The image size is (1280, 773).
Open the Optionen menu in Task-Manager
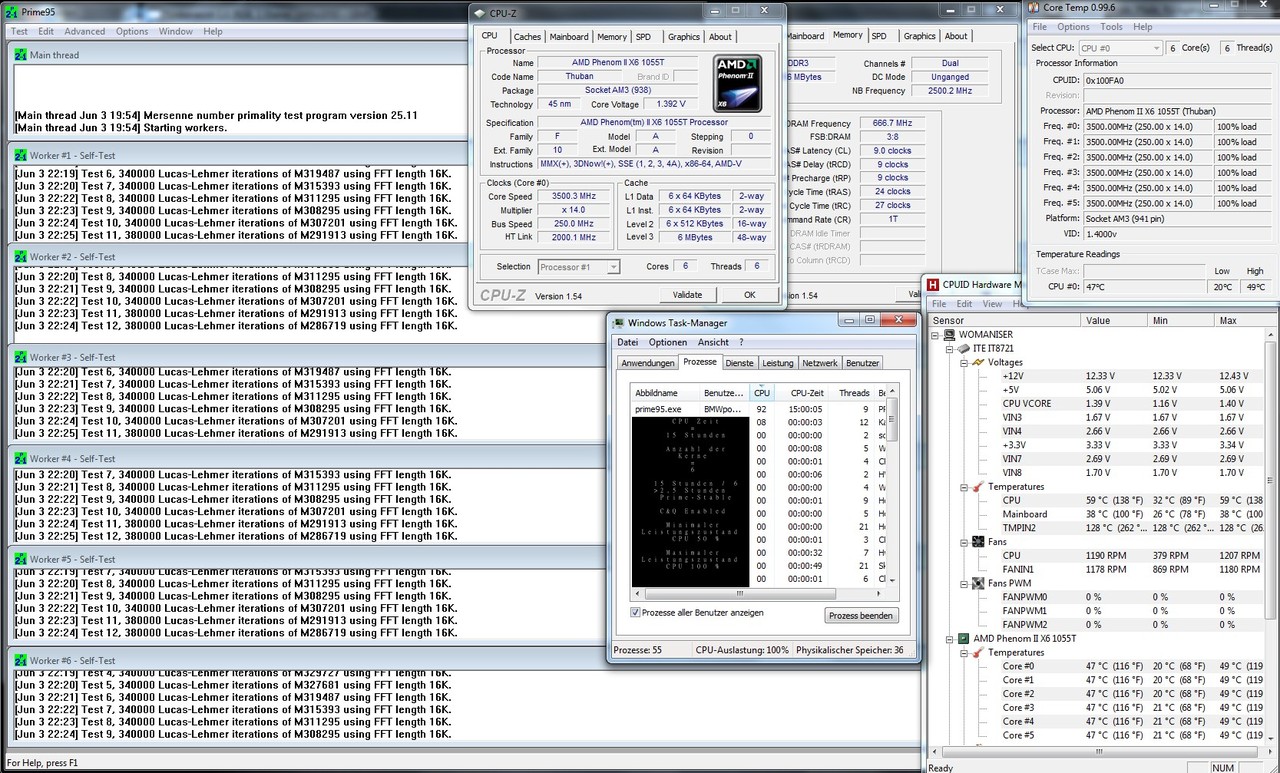tap(668, 342)
